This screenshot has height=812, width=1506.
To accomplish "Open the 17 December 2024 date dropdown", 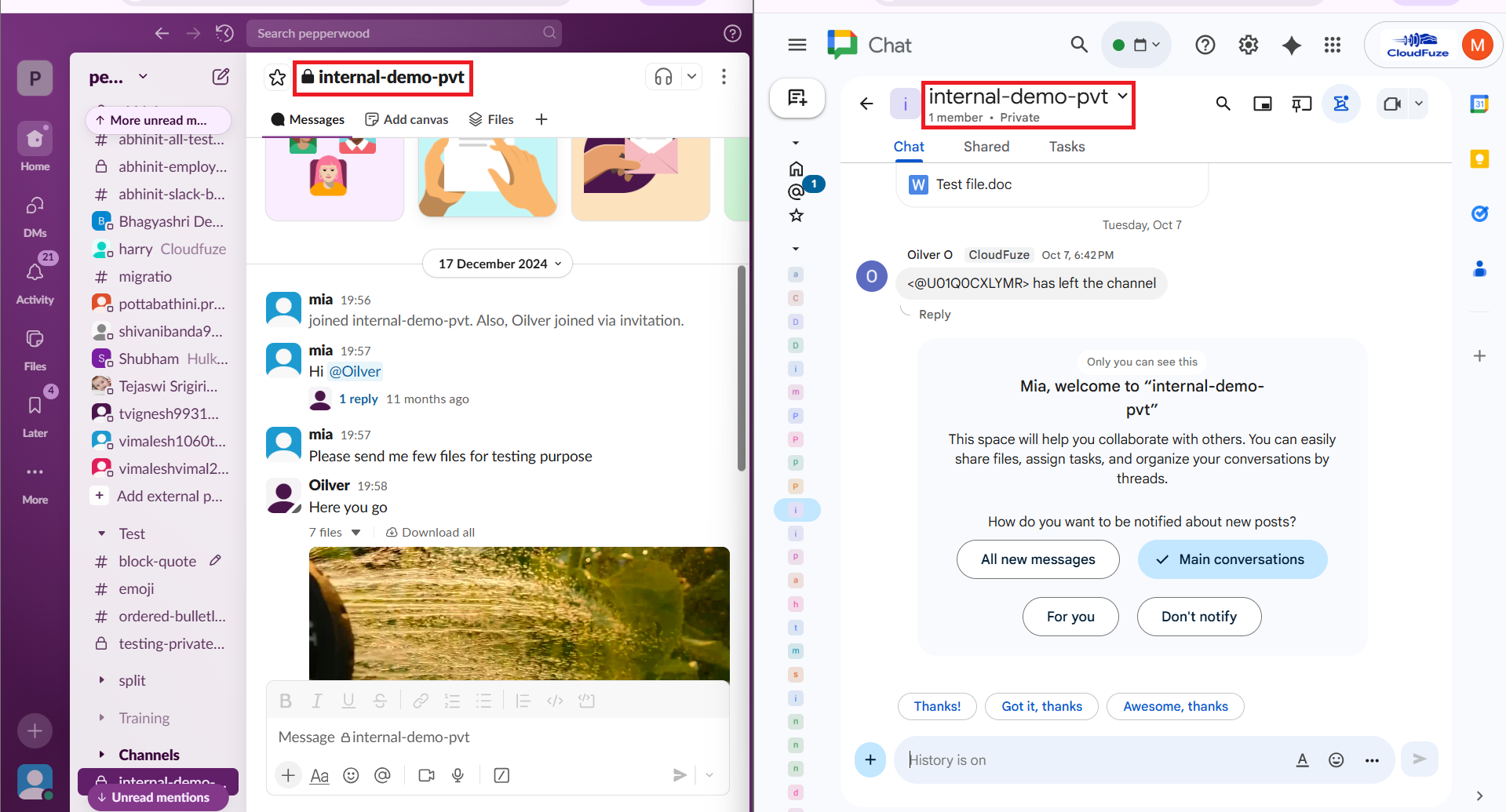I will [497, 264].
